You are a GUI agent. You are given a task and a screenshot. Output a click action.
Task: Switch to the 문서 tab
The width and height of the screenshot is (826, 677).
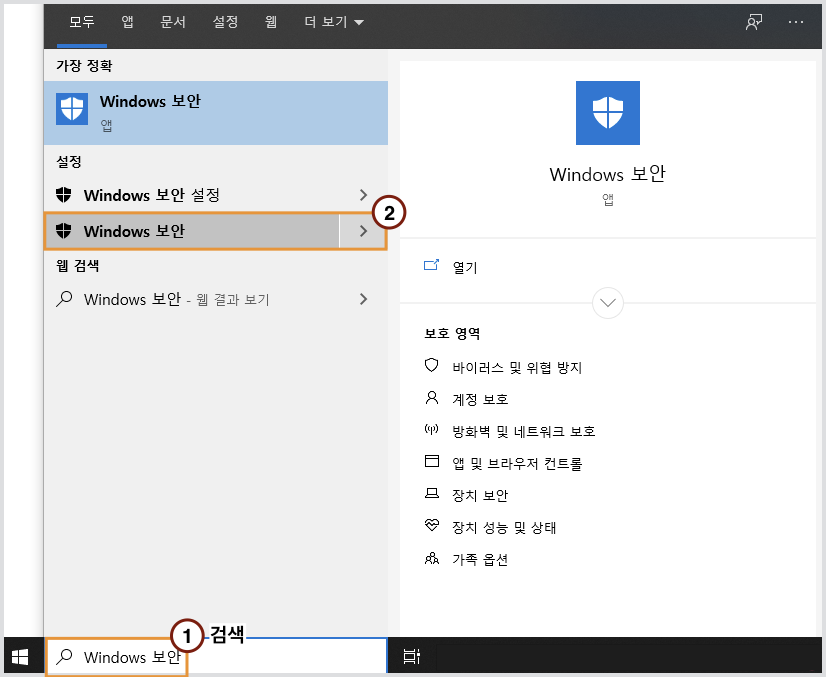(173, 22)
